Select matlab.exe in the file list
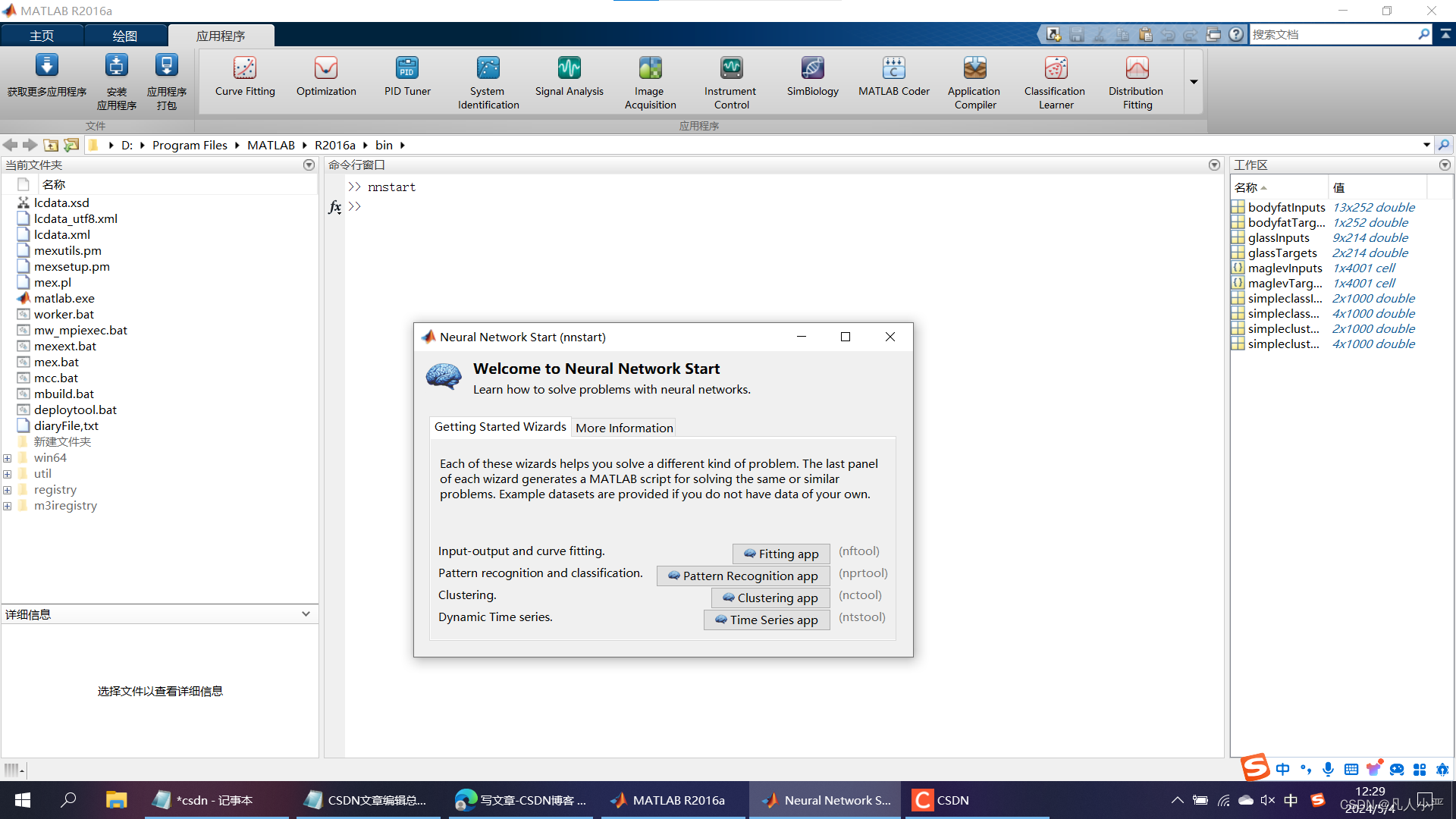The image size is (1456, 819). (64, 298)
